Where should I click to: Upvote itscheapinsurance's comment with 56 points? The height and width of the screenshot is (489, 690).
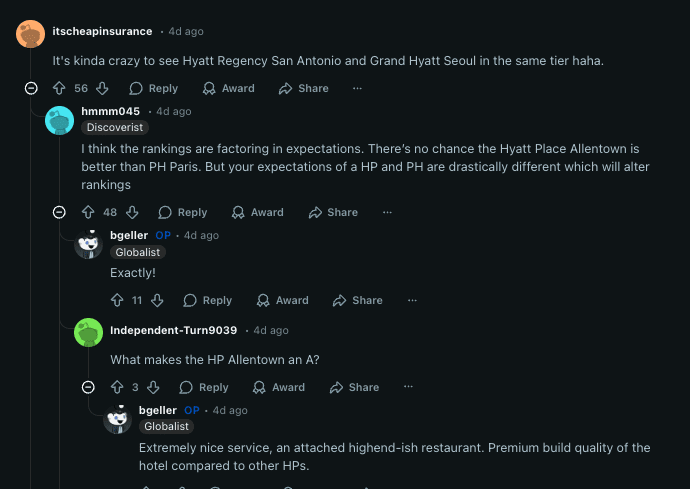click(x=59, y=88)
